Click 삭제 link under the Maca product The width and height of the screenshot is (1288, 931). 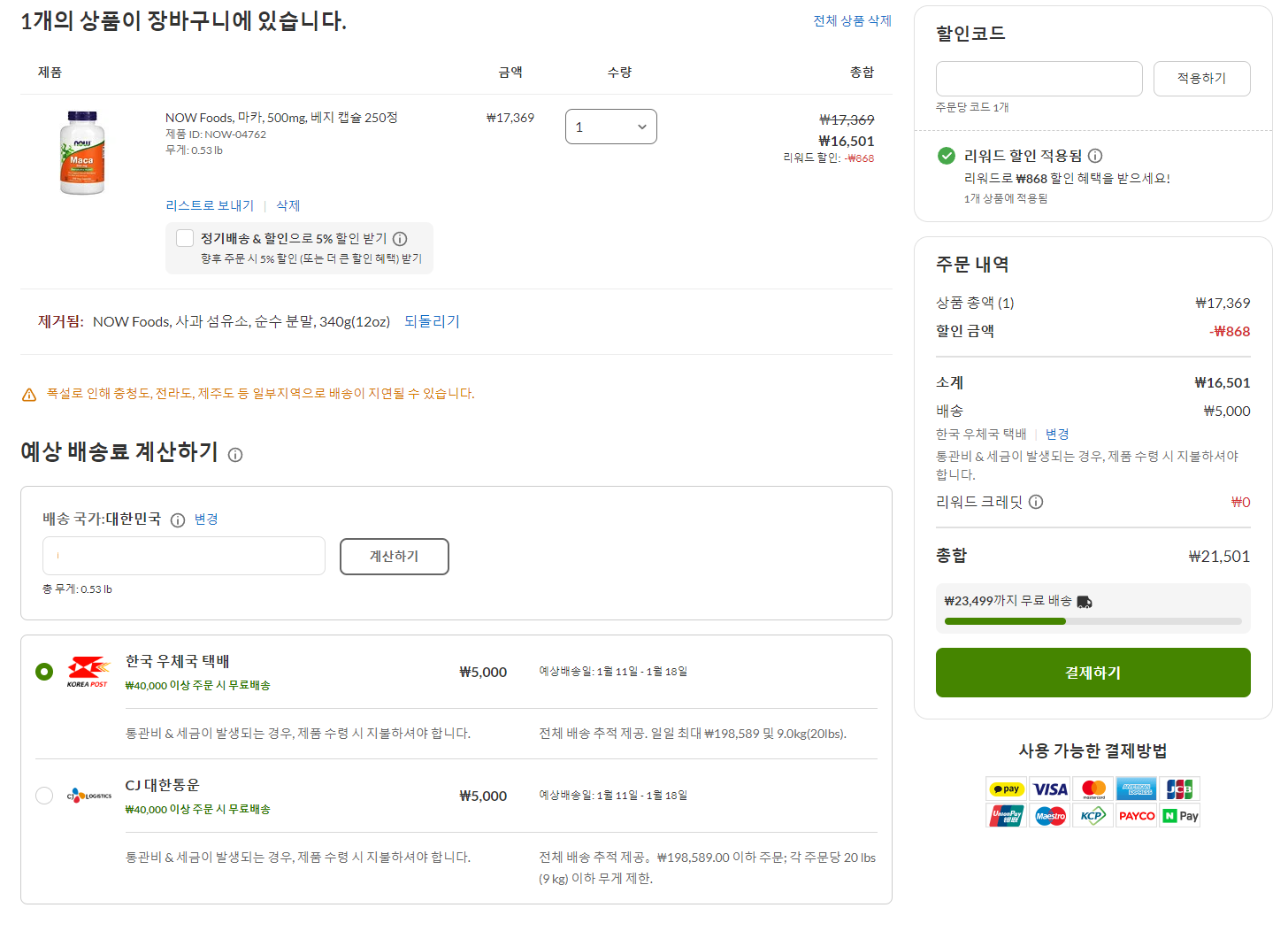point(287,205)
